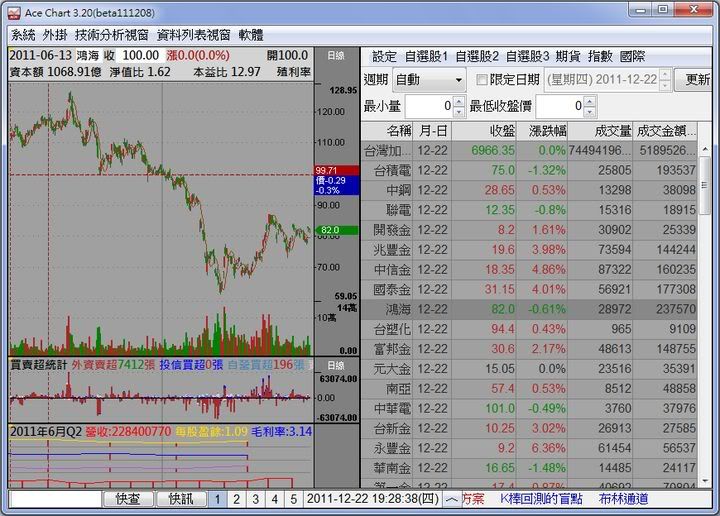Click the 快查 button
This screenshot has height=516, width=720.
point(128,499)
